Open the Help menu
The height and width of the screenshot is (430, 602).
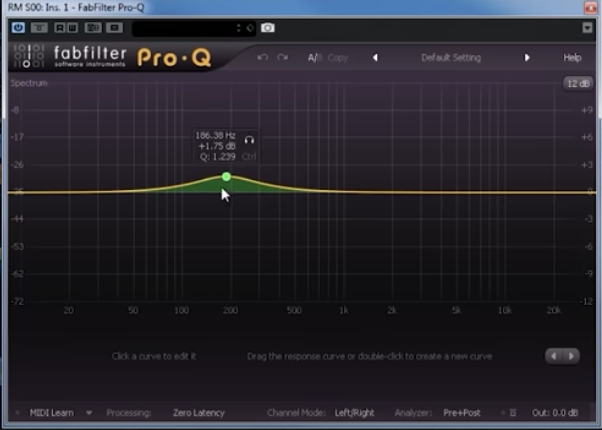[x=572, y=58]
